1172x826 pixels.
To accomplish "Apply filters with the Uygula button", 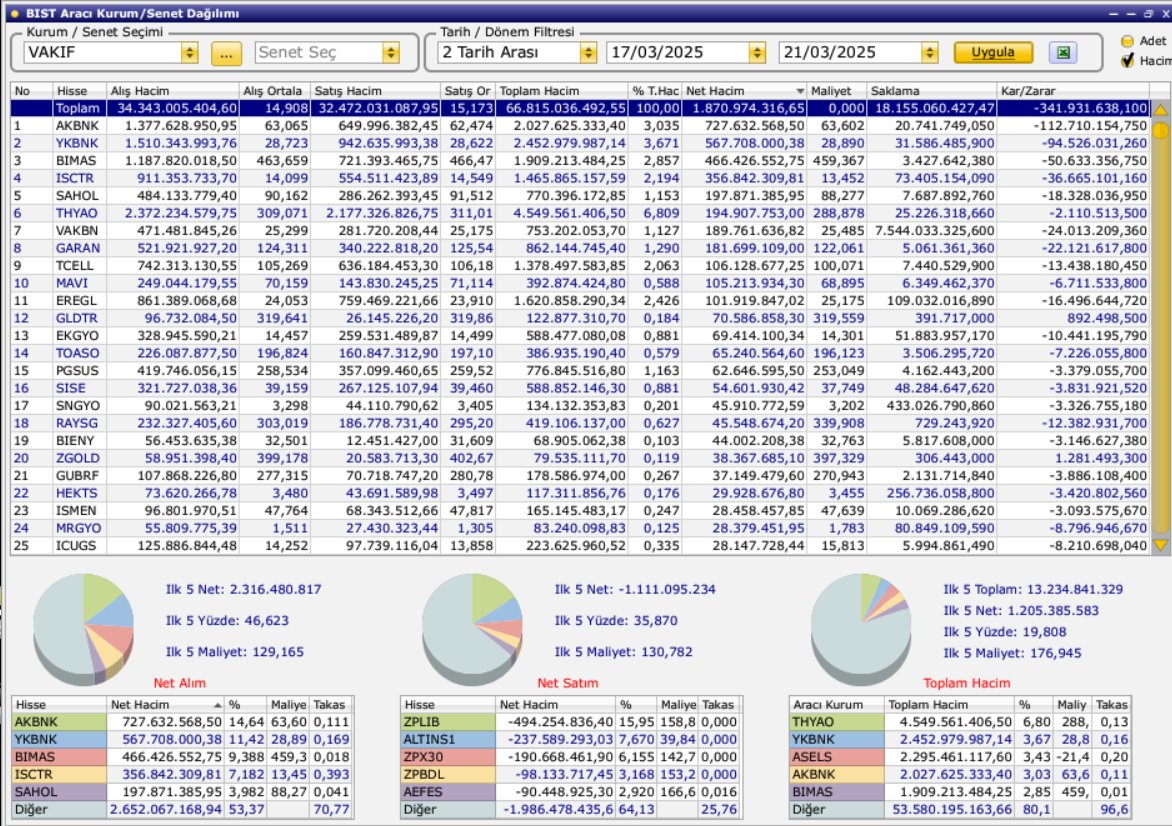I will (x=993, y=52).
